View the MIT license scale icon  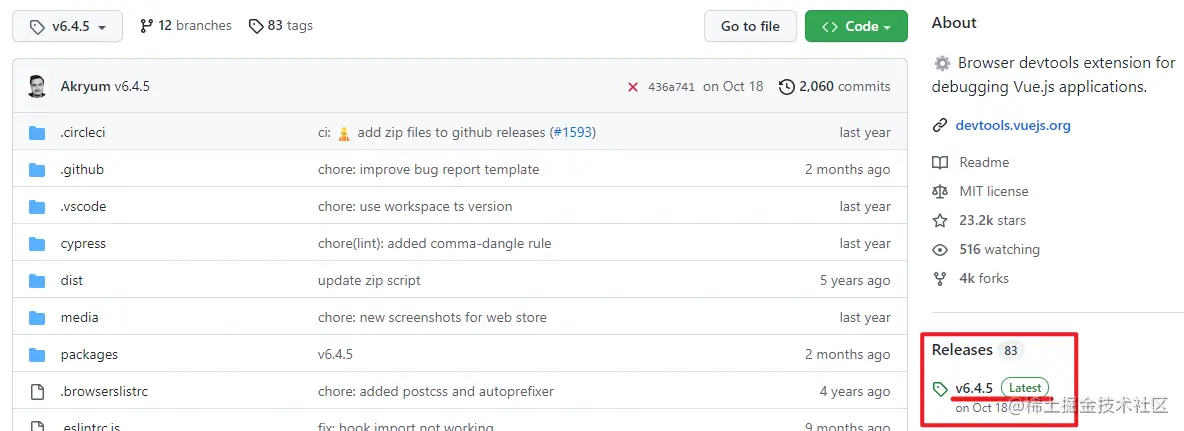tap(940, 192)
